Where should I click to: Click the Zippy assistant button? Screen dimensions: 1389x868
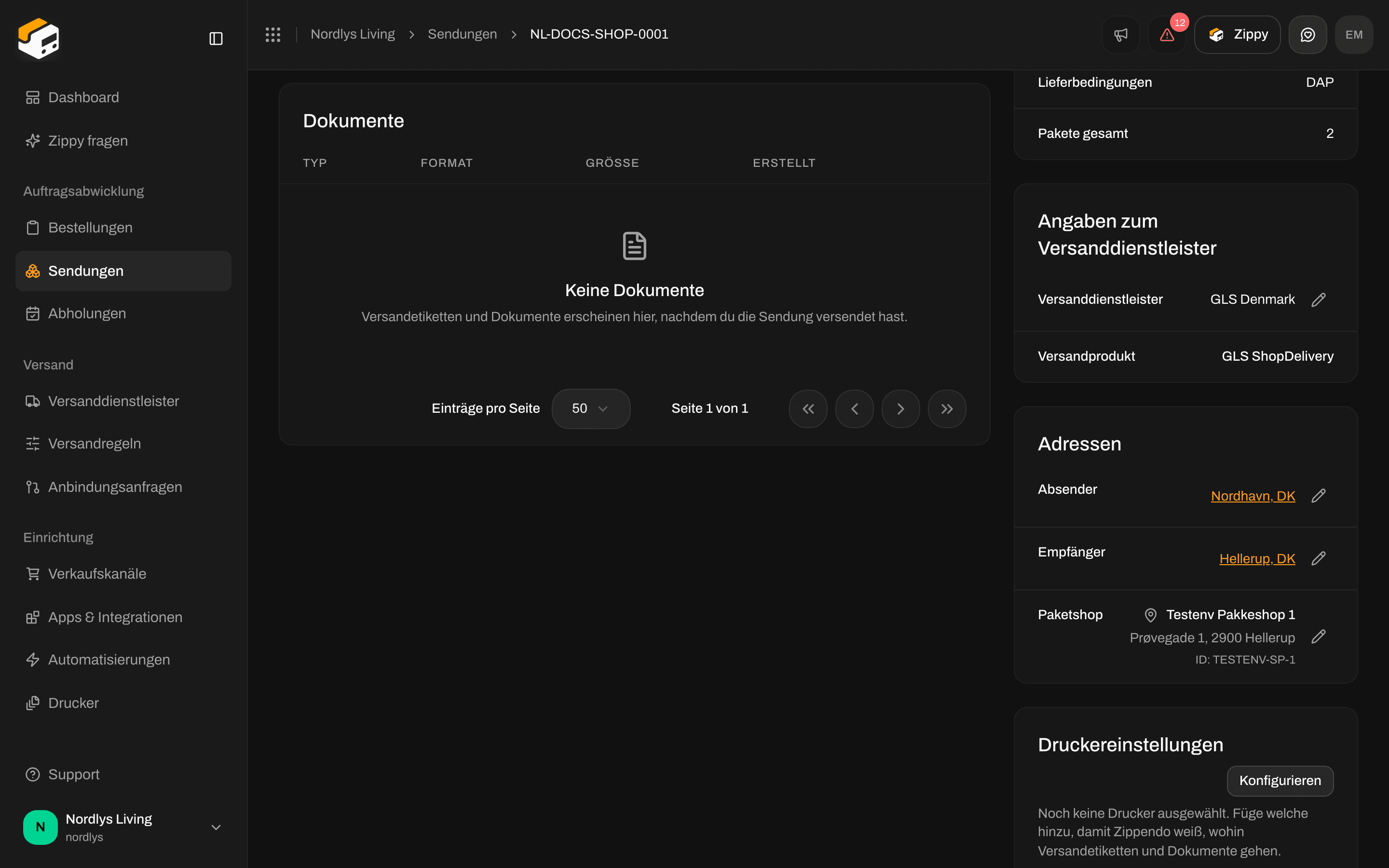1237,34
